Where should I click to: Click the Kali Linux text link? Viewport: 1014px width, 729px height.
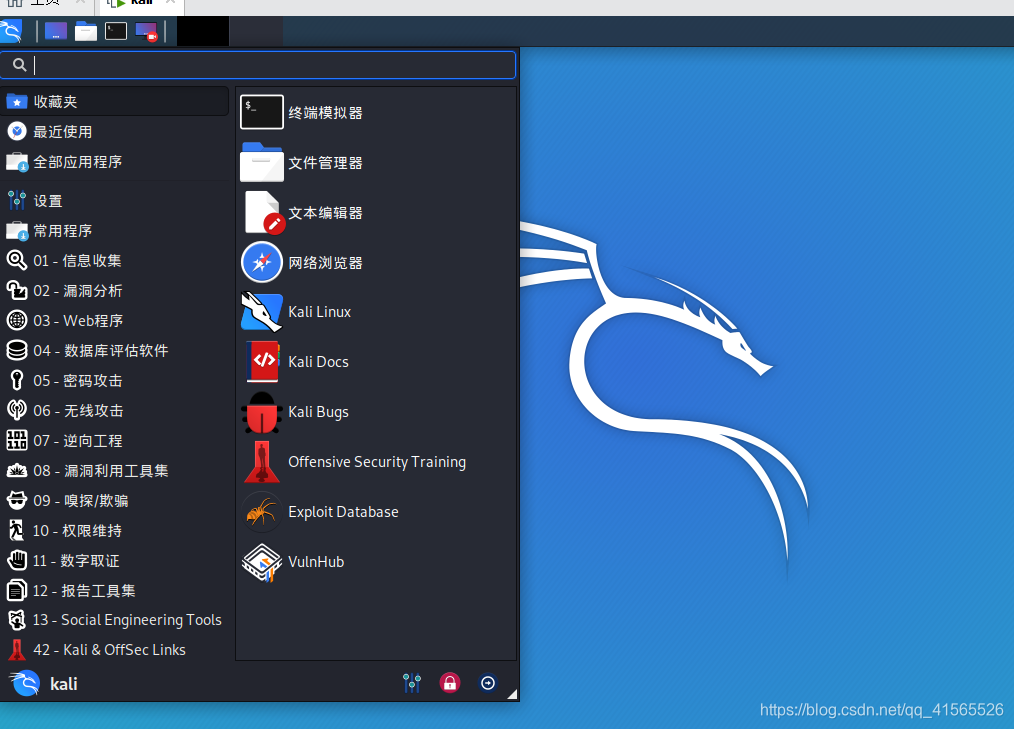click(x=319, y=312)
